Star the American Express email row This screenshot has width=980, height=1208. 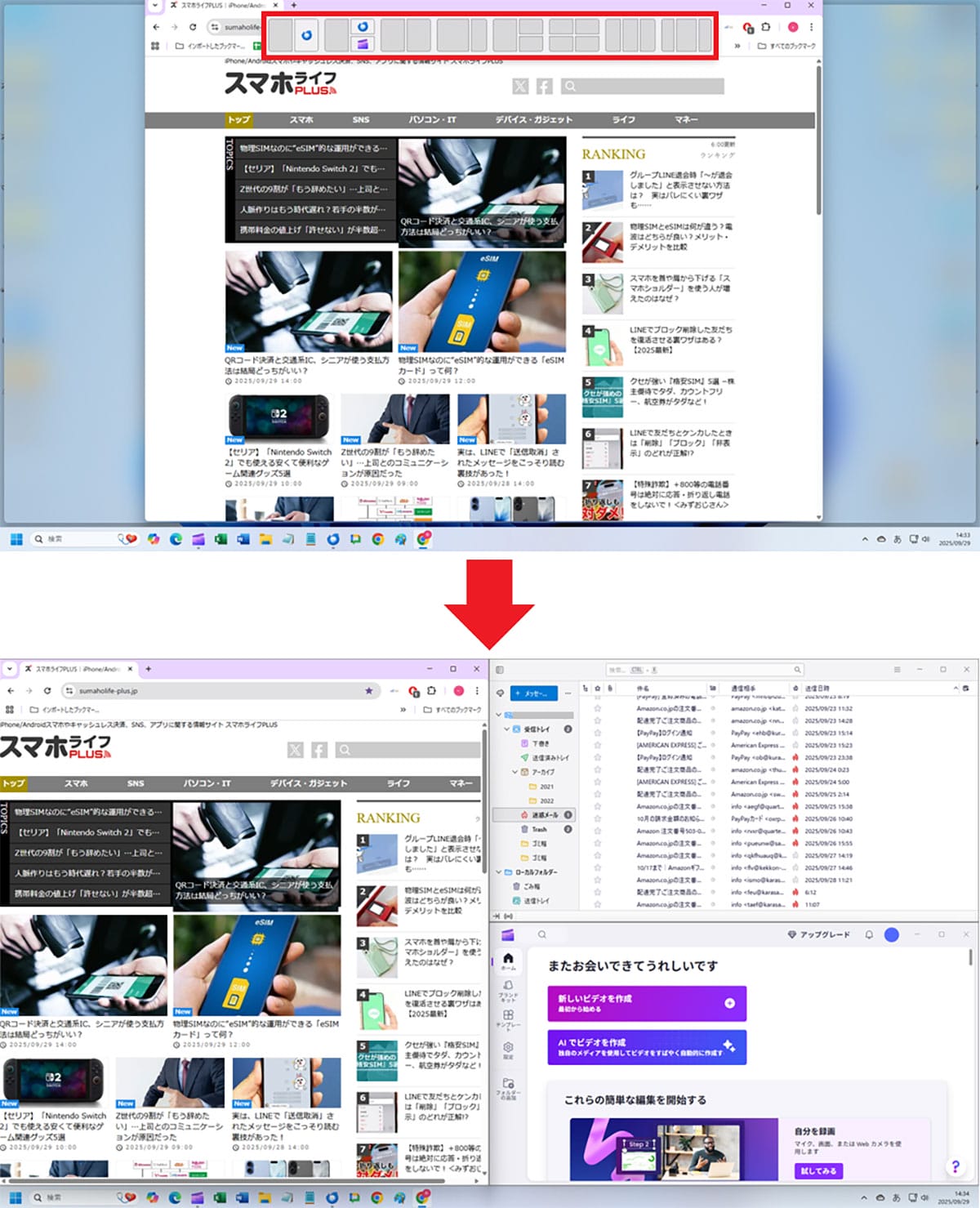click(597, 745)
